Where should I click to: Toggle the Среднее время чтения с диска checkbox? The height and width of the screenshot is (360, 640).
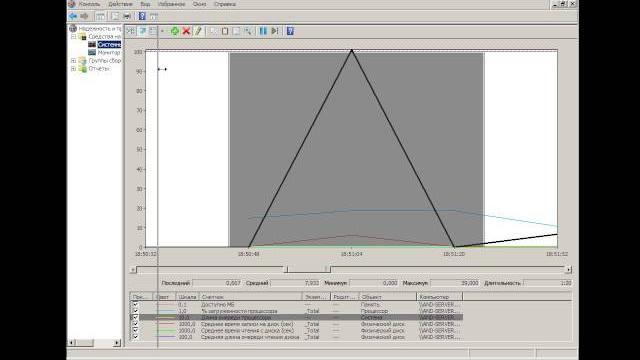tap(136, 331)
